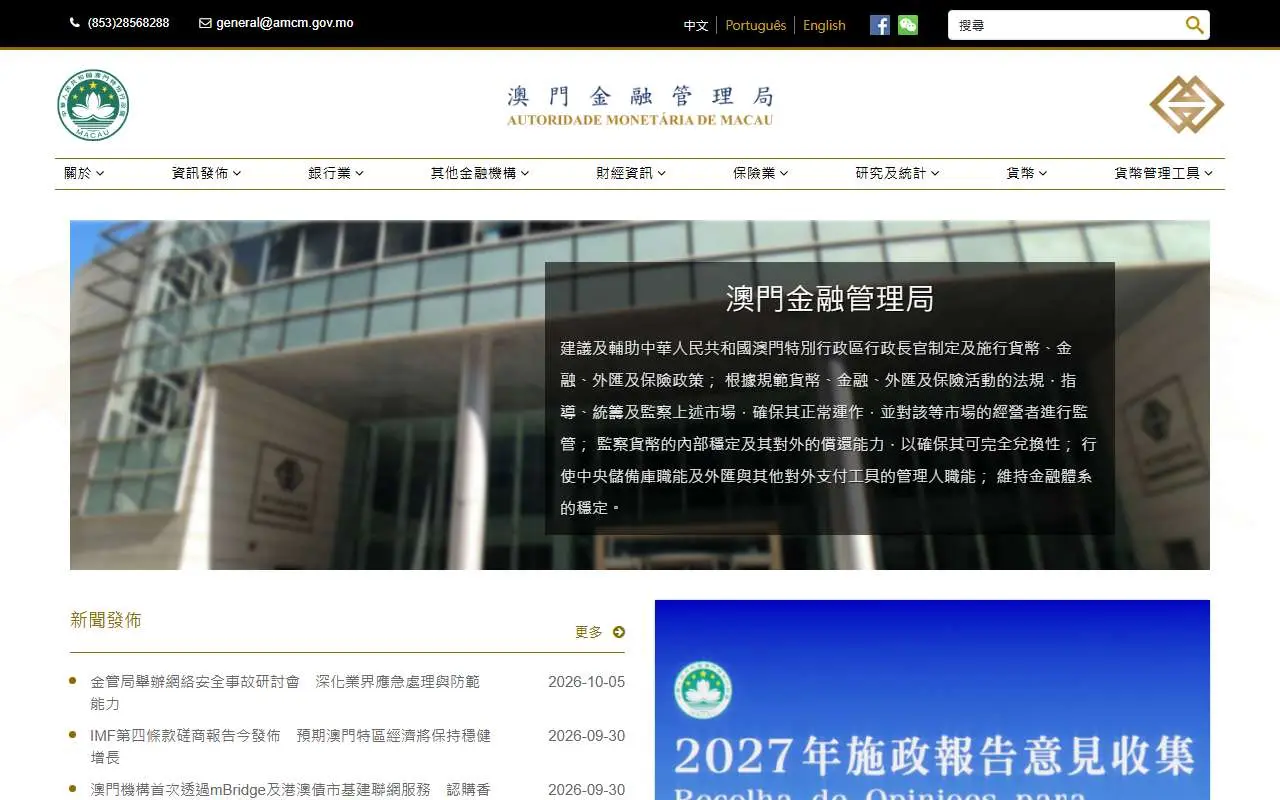Viewport: 1280px width, 800px height.
Task: Open the mBridge 港澳債市 news item
Action: [x=290, y=790]
